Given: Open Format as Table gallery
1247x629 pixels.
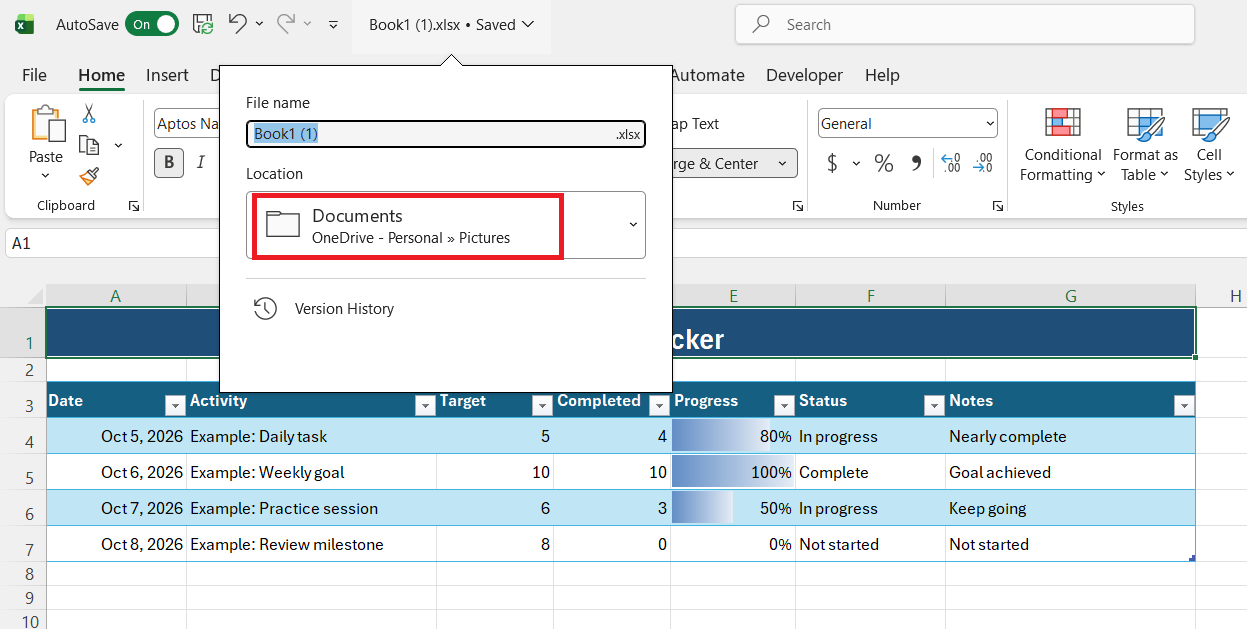Looking at the screenshot, I should (x=1145, y=145).
